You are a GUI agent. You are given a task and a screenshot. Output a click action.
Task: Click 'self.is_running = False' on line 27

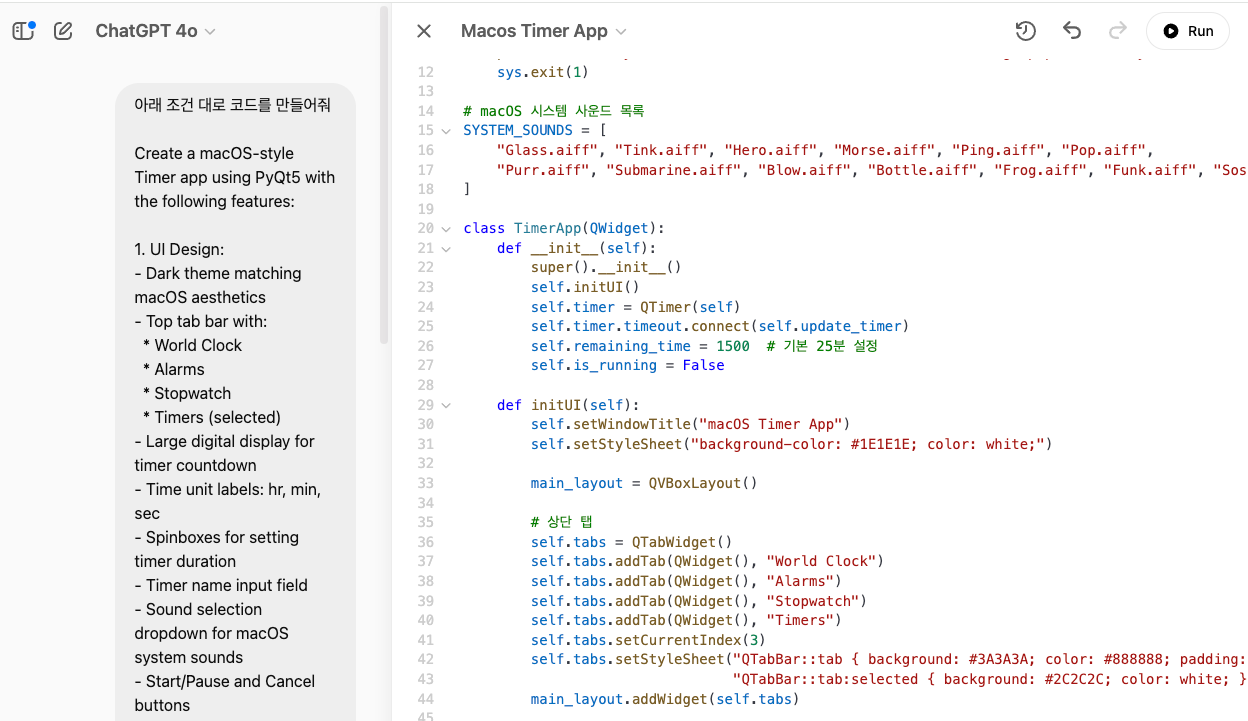(x=627, y=365)
